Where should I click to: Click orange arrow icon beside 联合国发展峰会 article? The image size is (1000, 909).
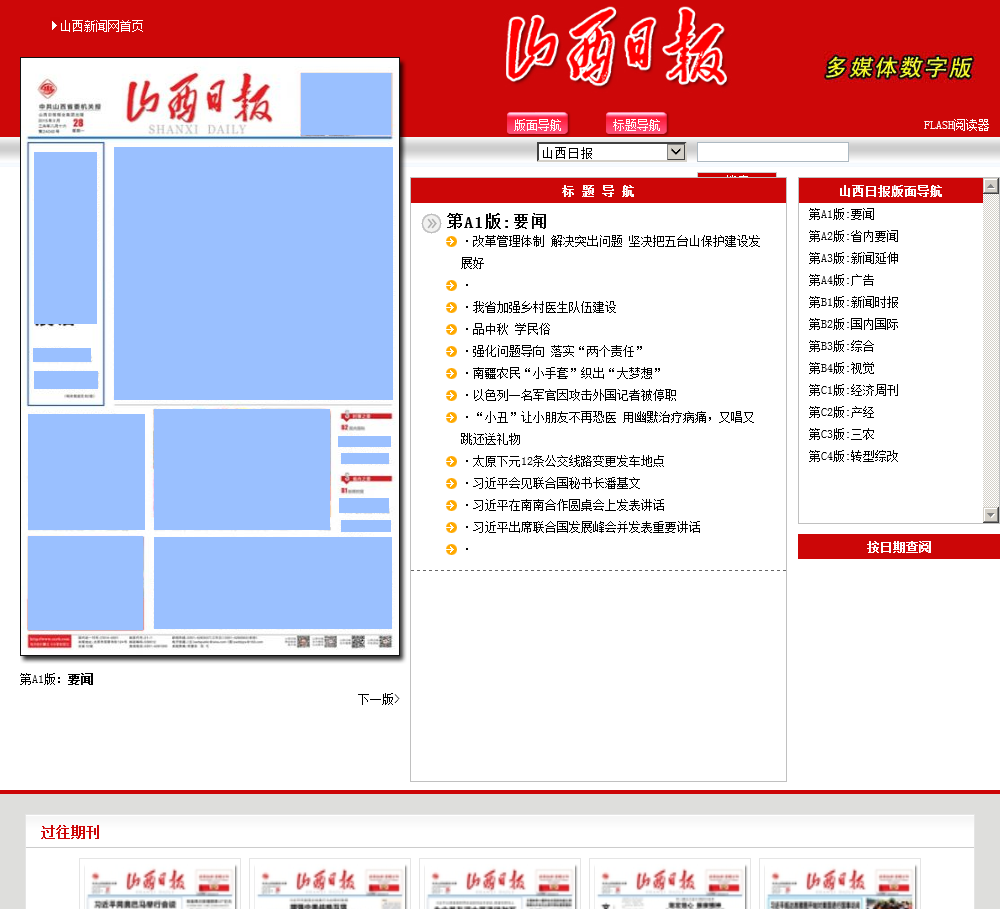tap(452, 528)
